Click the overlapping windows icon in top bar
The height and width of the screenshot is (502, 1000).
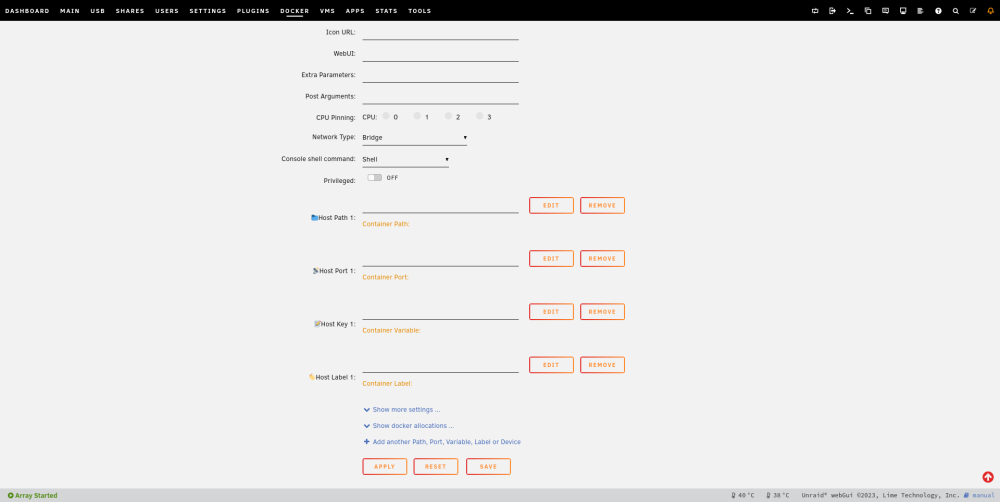pos(868,11)
